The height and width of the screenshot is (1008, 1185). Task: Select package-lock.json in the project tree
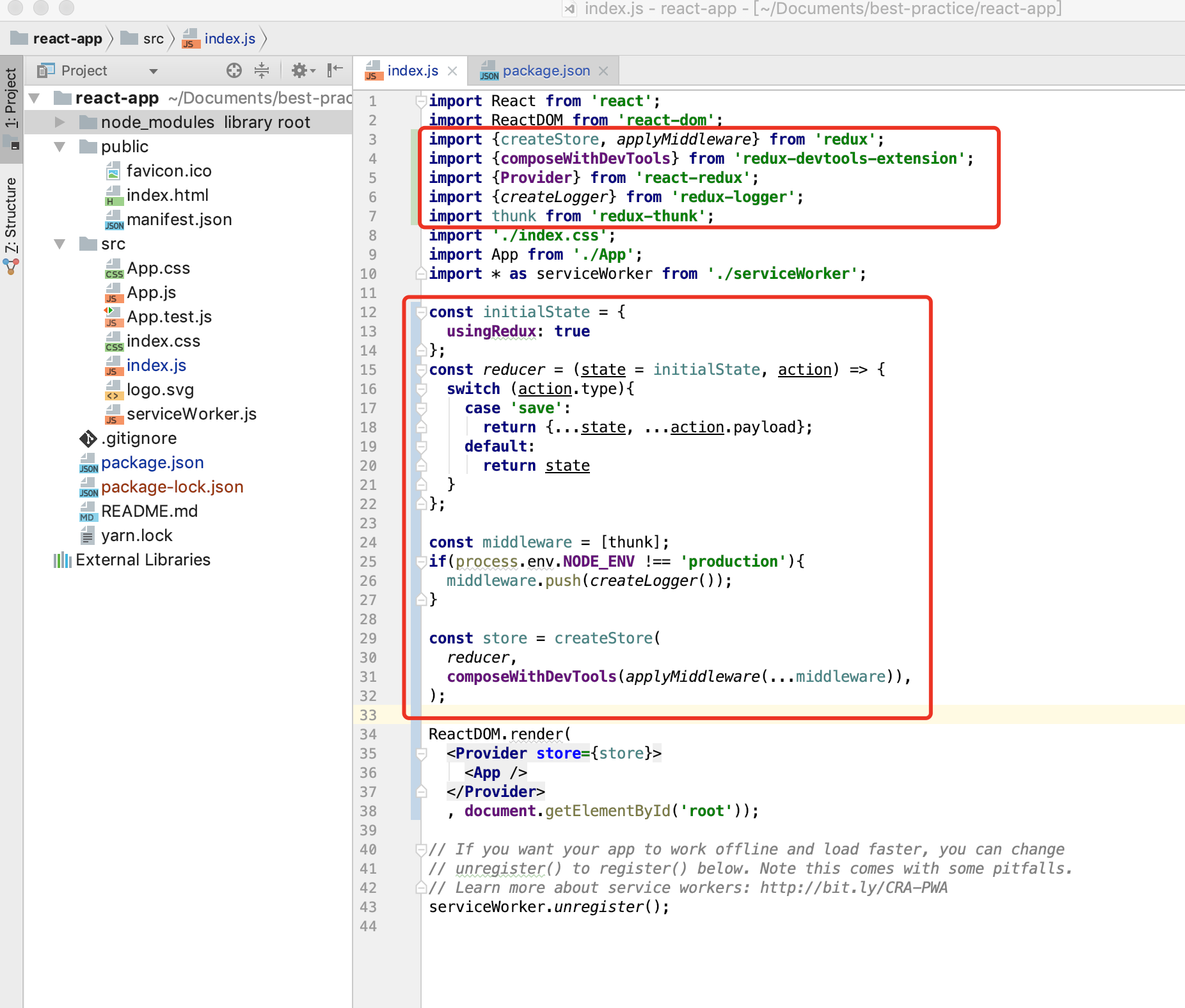[x=172, y=487]
